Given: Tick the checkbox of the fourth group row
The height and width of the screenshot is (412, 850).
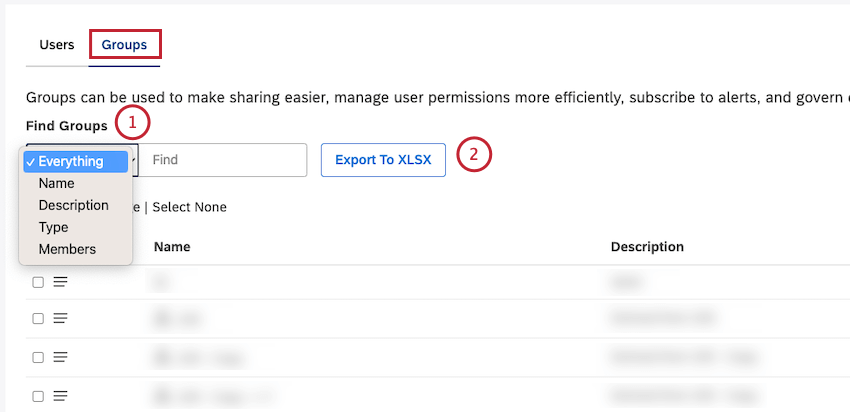Looking at the screenshot, I should [38, 396].
